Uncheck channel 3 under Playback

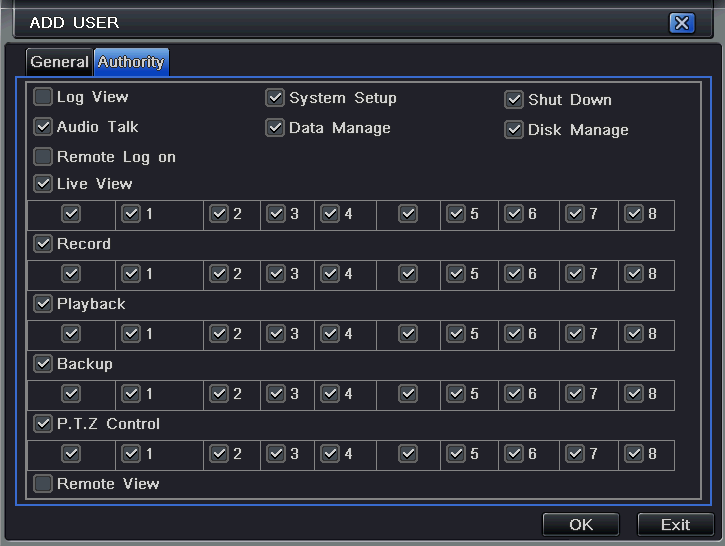tap(276, 334)
